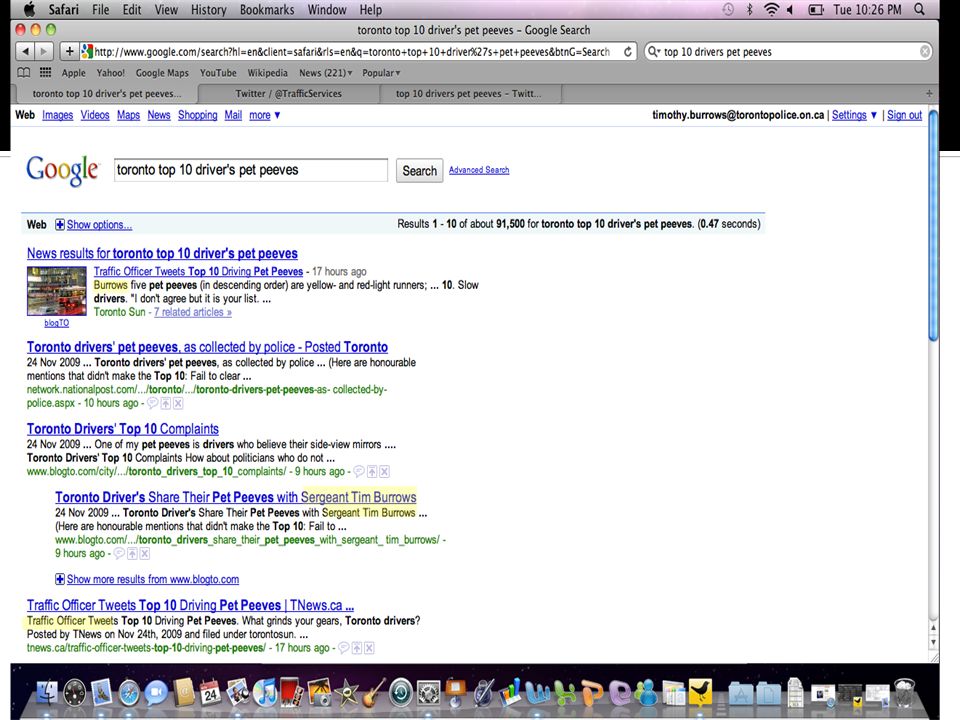This screenshot has height=720, width=960.
Task: Go back with the Safari back arrow
Action: pos(25,51)
